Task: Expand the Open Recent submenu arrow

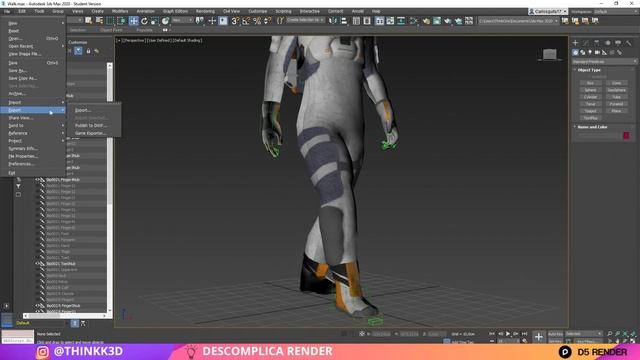Action: click(x=63, y=46)
